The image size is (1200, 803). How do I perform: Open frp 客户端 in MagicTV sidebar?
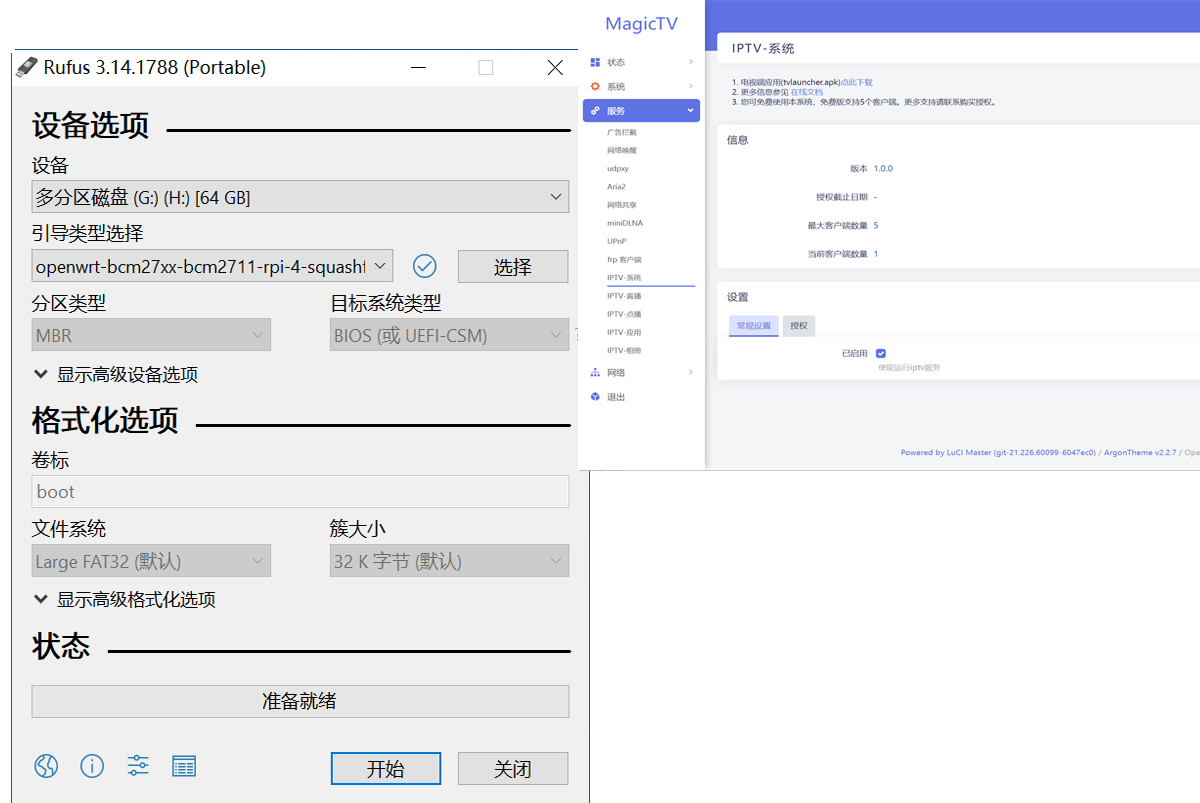(x=624, y=259)
